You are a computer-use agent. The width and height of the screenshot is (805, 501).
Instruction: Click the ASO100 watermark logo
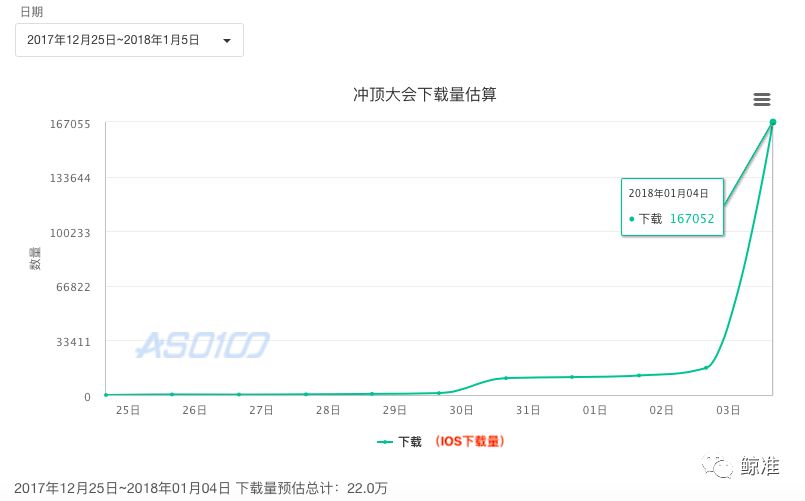tap(203, 345)
